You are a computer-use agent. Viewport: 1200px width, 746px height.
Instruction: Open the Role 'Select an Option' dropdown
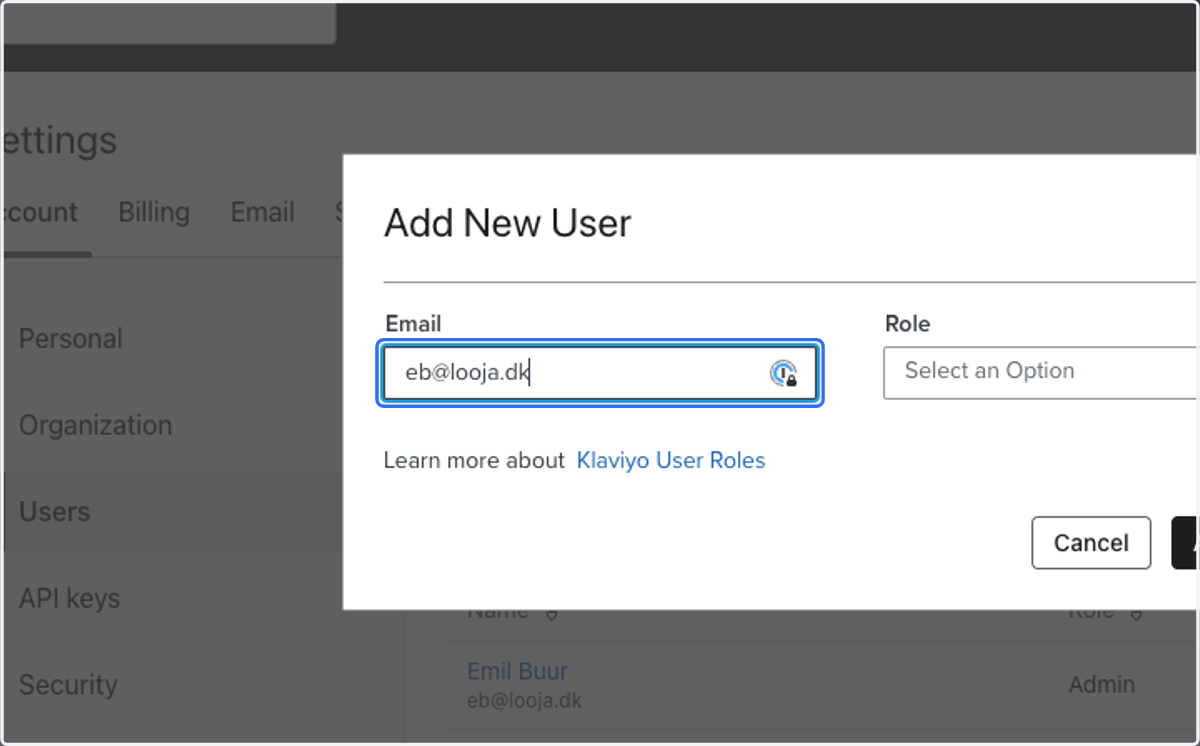(1040, 373)
